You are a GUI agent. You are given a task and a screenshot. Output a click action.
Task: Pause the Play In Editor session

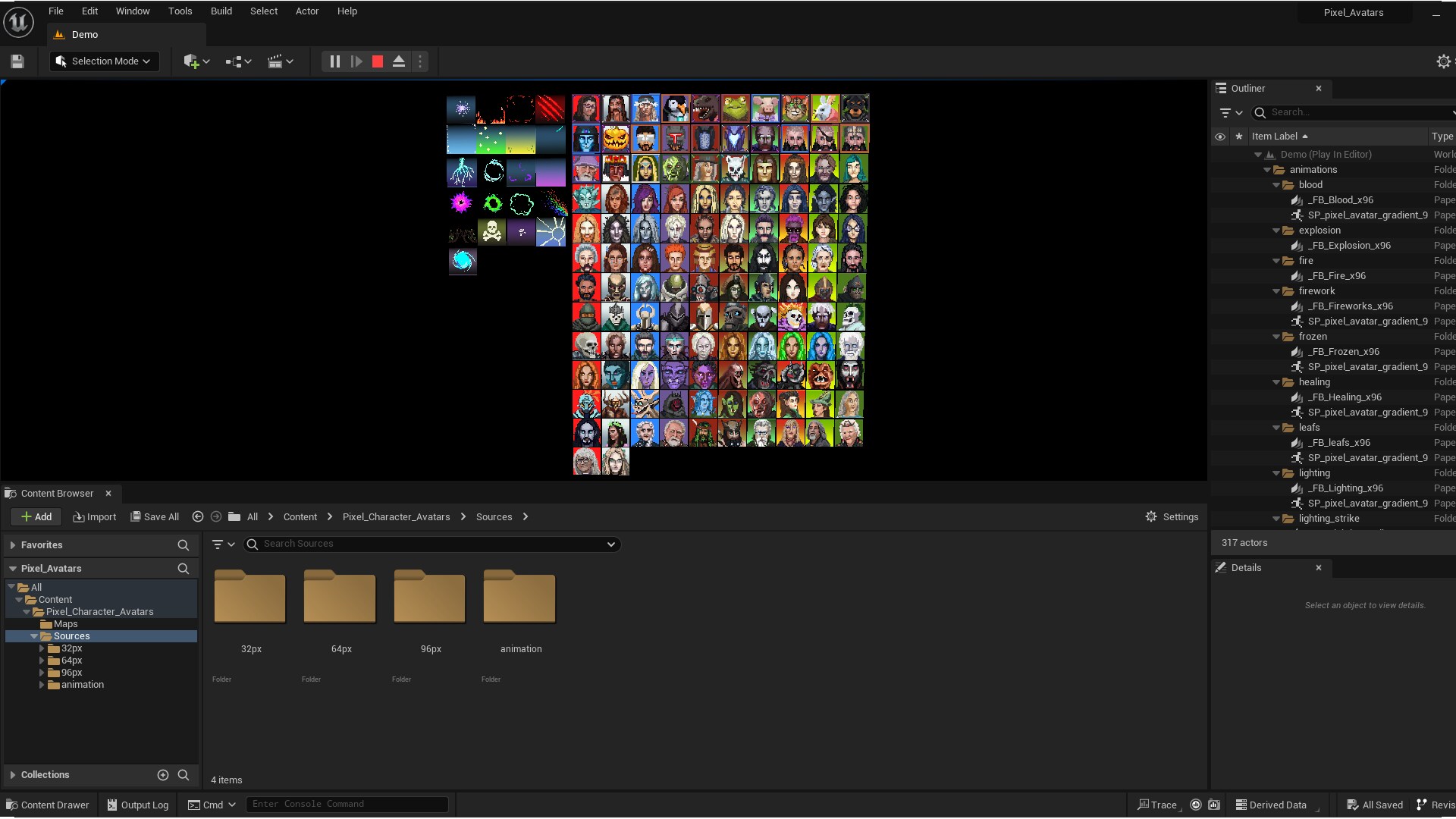(x=334, y=61)
